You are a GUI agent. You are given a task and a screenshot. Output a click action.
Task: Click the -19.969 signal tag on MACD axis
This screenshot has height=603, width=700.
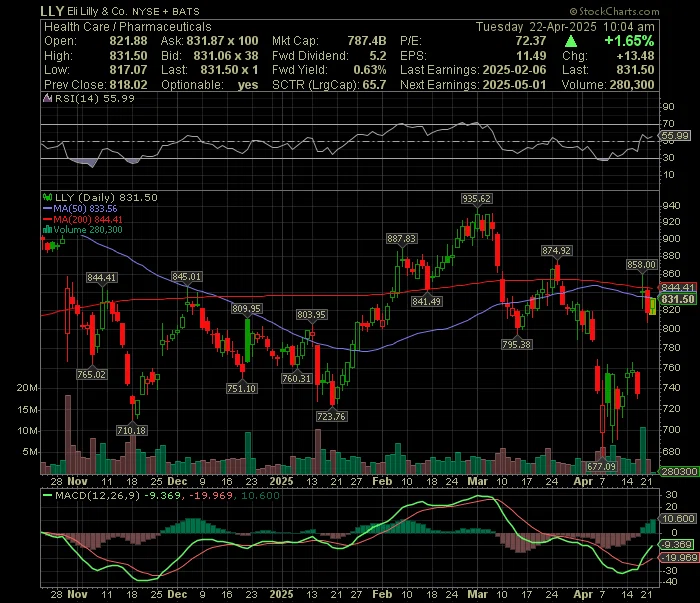tap(679, 557)
